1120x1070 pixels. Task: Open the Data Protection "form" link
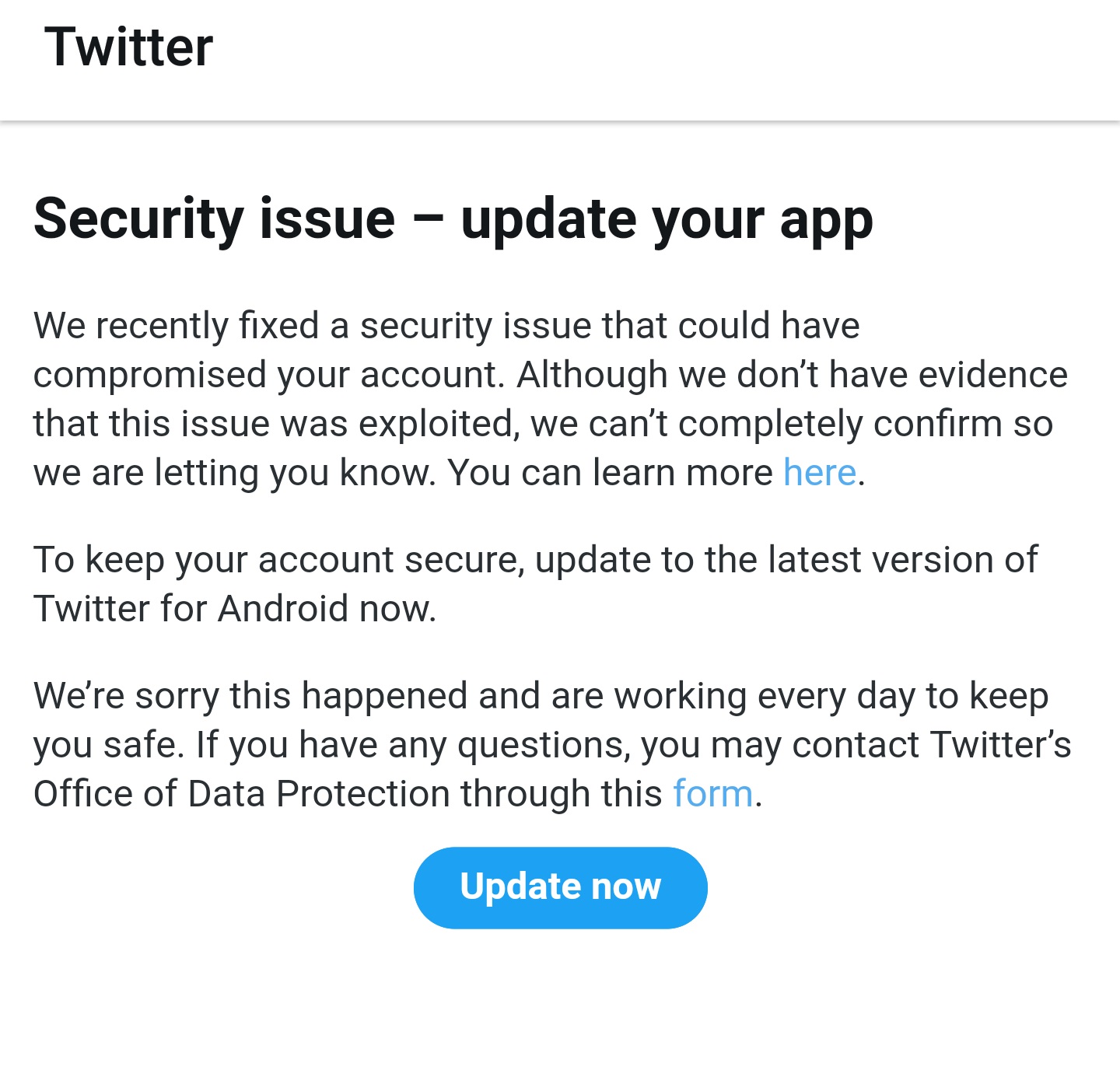[x=712, y=794]
